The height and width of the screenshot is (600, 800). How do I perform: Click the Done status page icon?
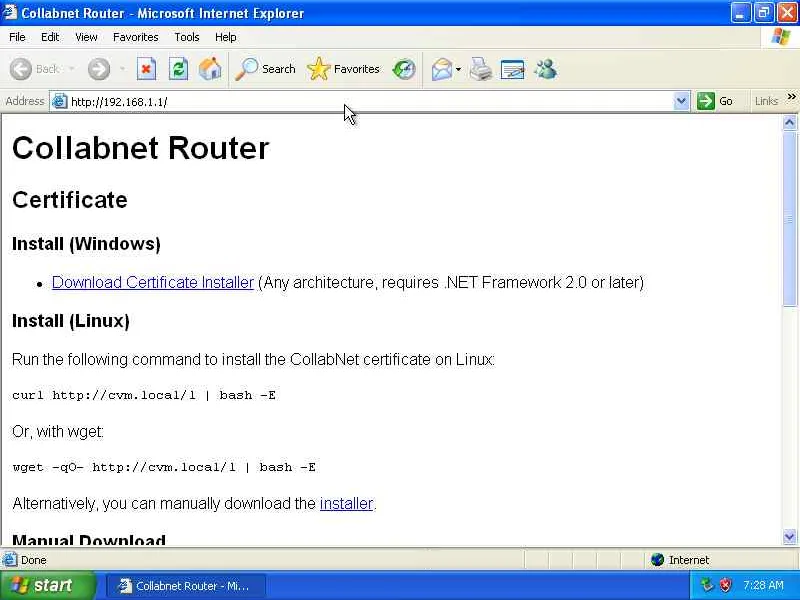[9, 560]
